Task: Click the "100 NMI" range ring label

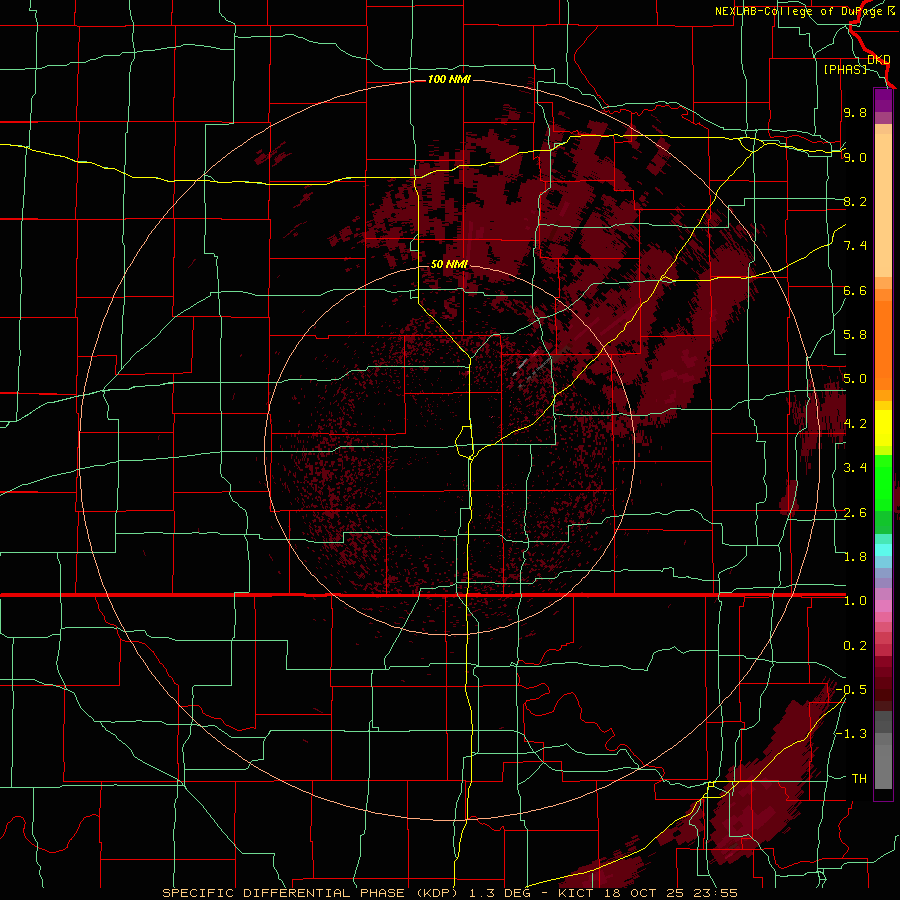Action: (449, 79)
